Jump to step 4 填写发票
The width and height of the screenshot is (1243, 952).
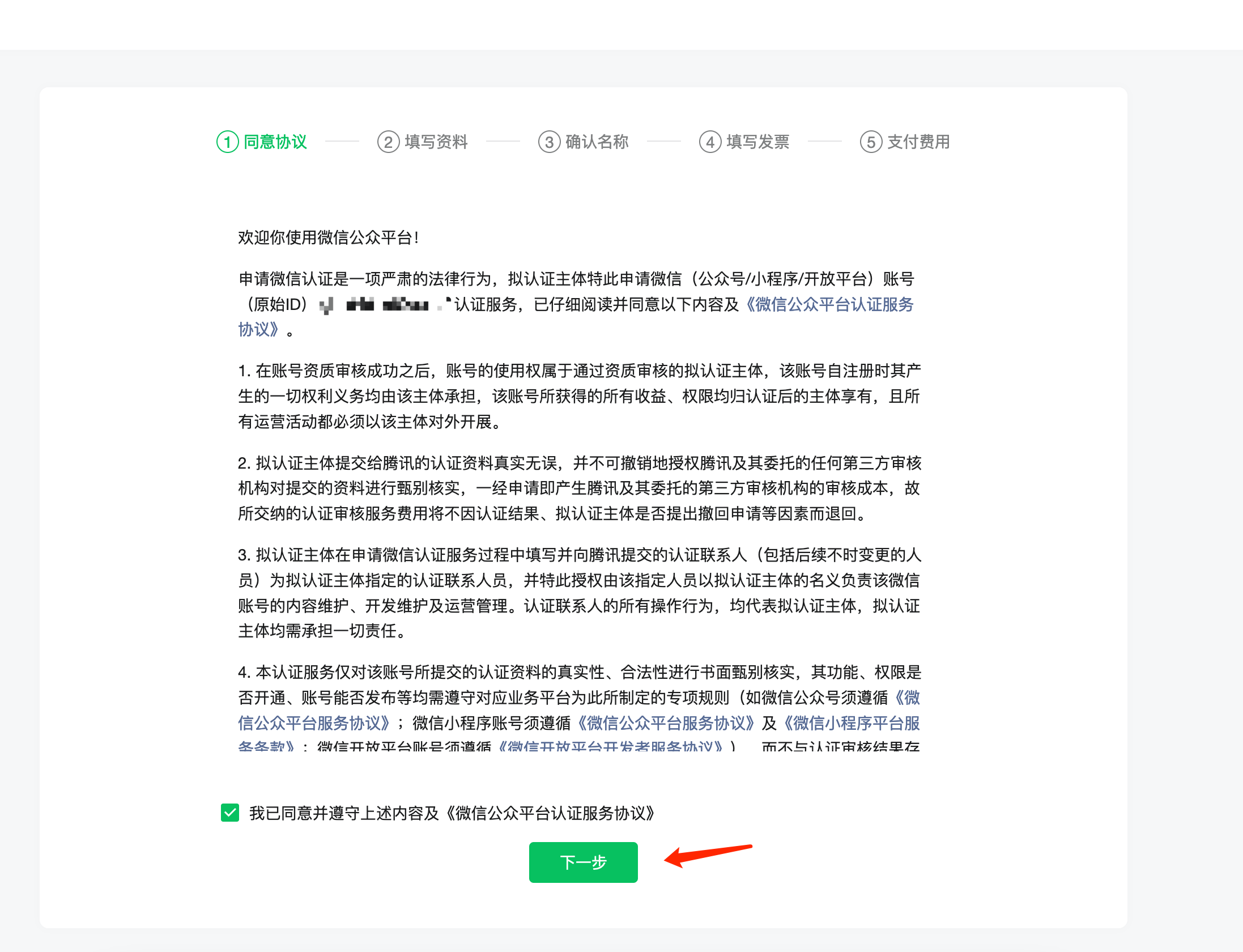[x=744, y=142]
